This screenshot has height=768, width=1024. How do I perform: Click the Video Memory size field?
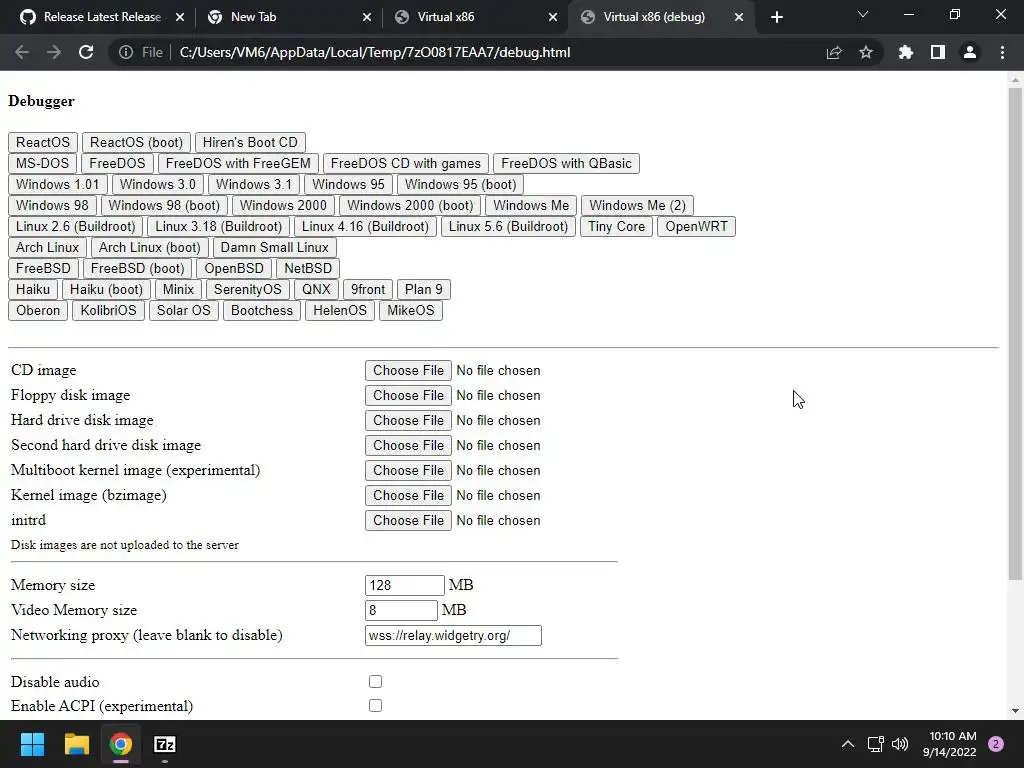click(x=401, y=610)
